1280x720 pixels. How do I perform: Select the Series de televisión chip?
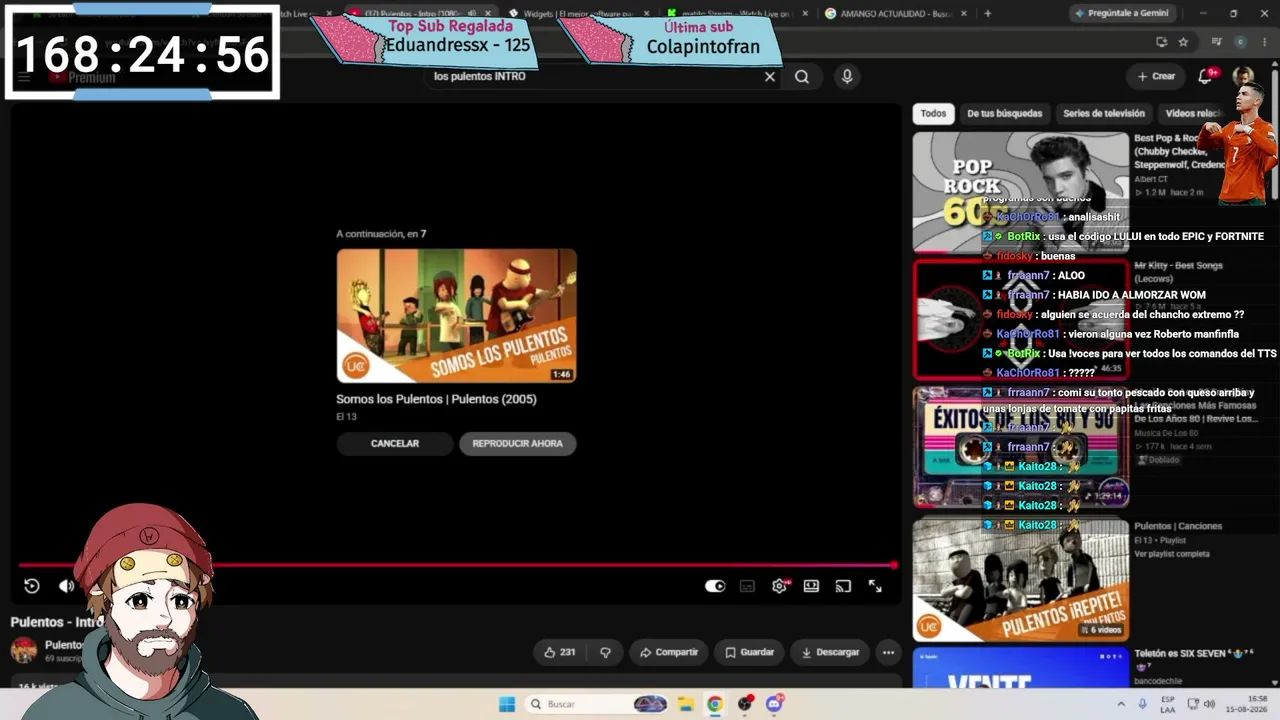tap(1104, 113)
